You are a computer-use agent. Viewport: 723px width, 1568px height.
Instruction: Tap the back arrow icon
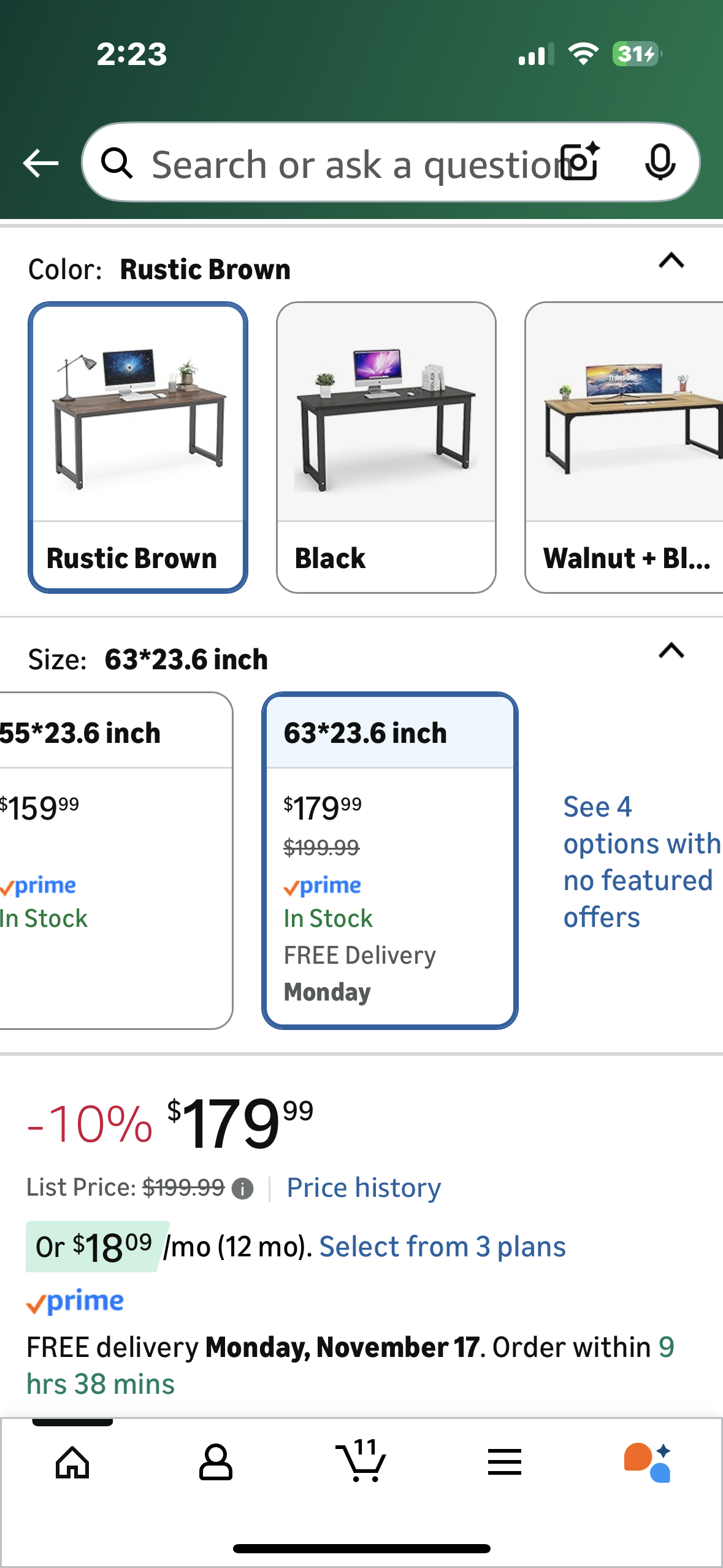click(x=40, y=163)
